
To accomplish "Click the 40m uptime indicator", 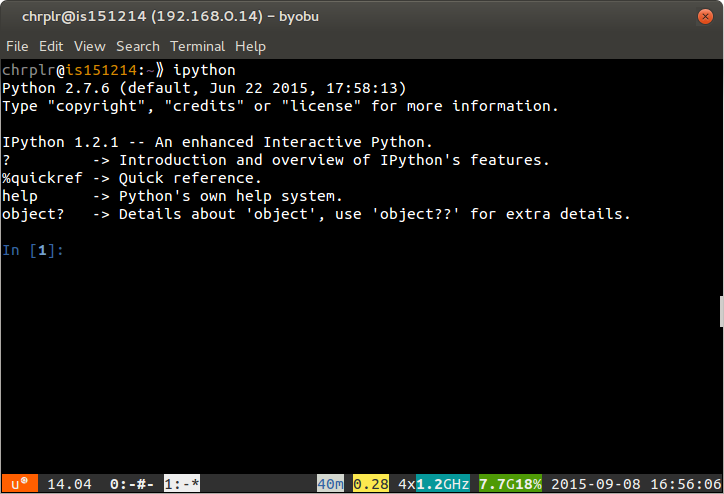I will (x=329, y=484).
